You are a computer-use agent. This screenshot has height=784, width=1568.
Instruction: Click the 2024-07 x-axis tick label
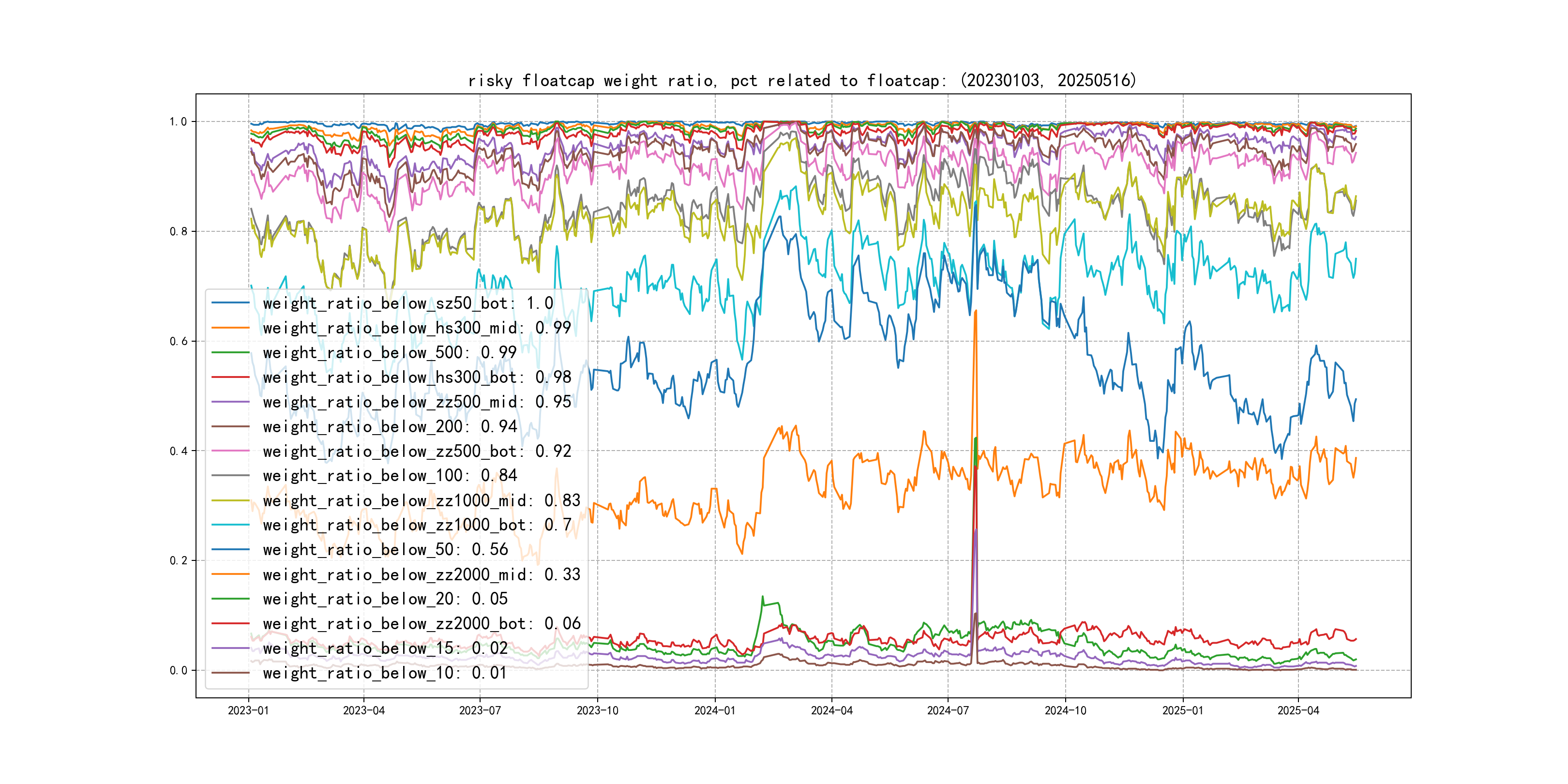click(947, 710)
